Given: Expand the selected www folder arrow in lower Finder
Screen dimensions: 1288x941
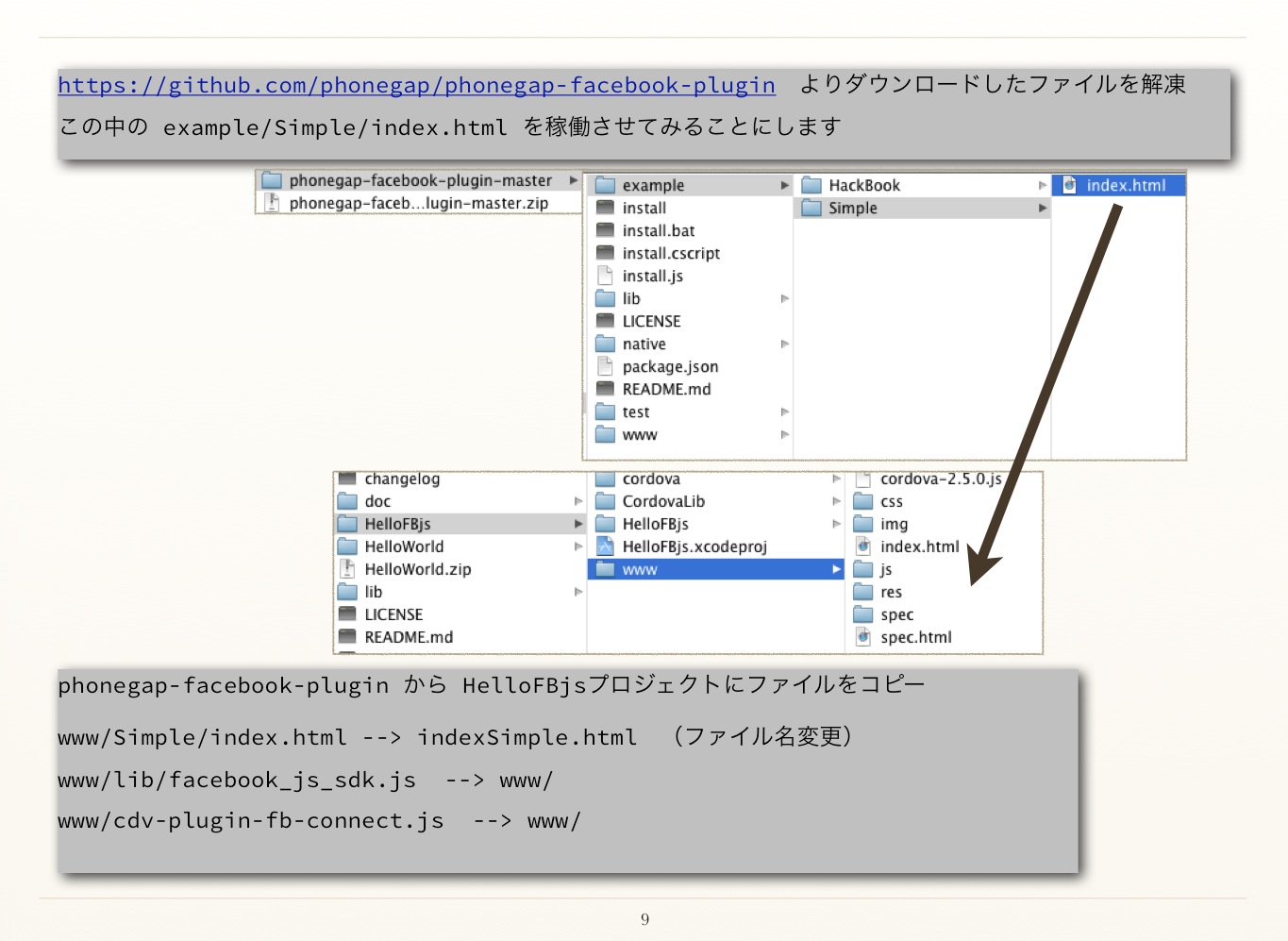Looking at the screenshot, I should pyautogui.click(x=836, y=569).
